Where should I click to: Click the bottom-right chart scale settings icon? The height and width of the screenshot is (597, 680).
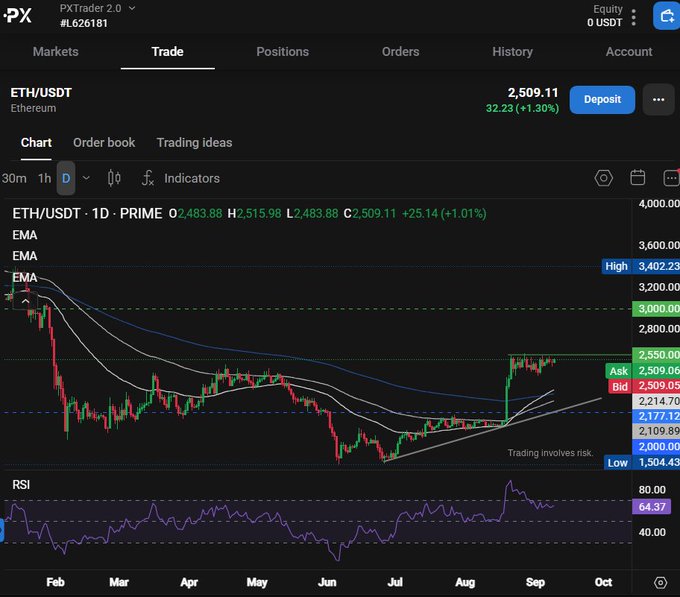tap(660, 583)
